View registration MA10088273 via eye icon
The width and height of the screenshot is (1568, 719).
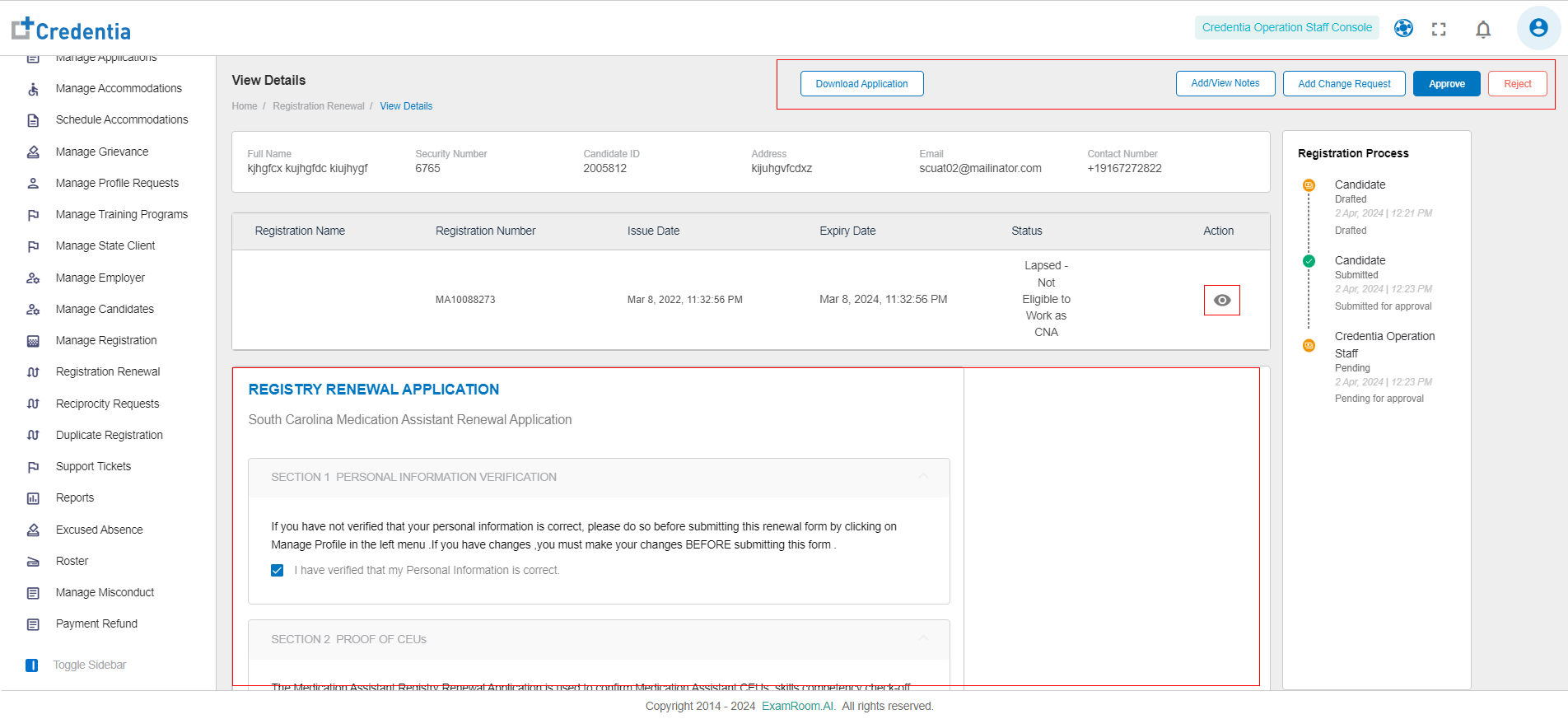pos(1222,300)
